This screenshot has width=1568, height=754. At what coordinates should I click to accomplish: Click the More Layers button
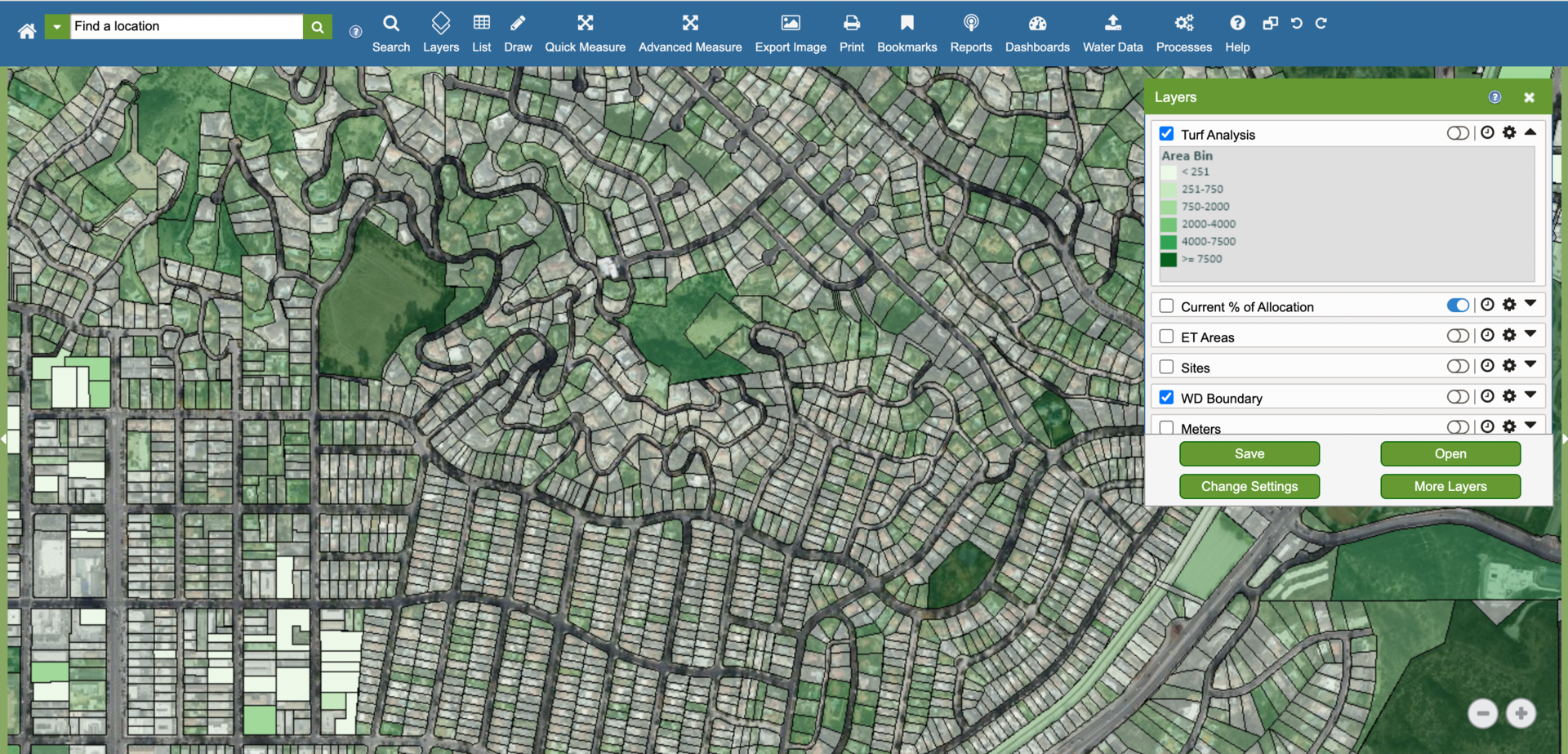[x=1450, y=486]
